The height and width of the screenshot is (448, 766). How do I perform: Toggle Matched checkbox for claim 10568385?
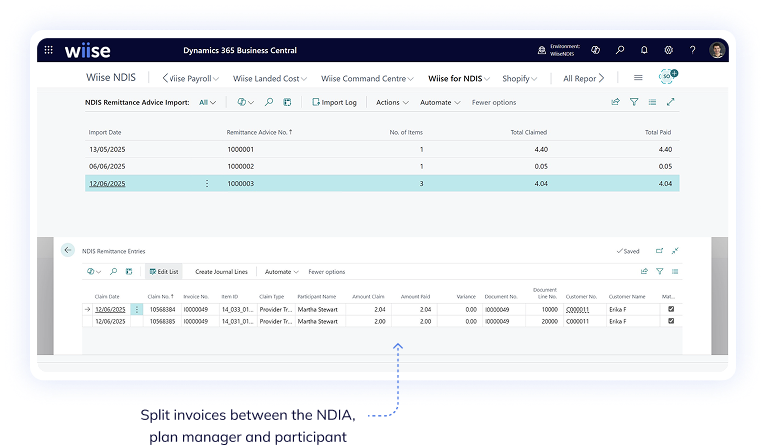[671, 321]
